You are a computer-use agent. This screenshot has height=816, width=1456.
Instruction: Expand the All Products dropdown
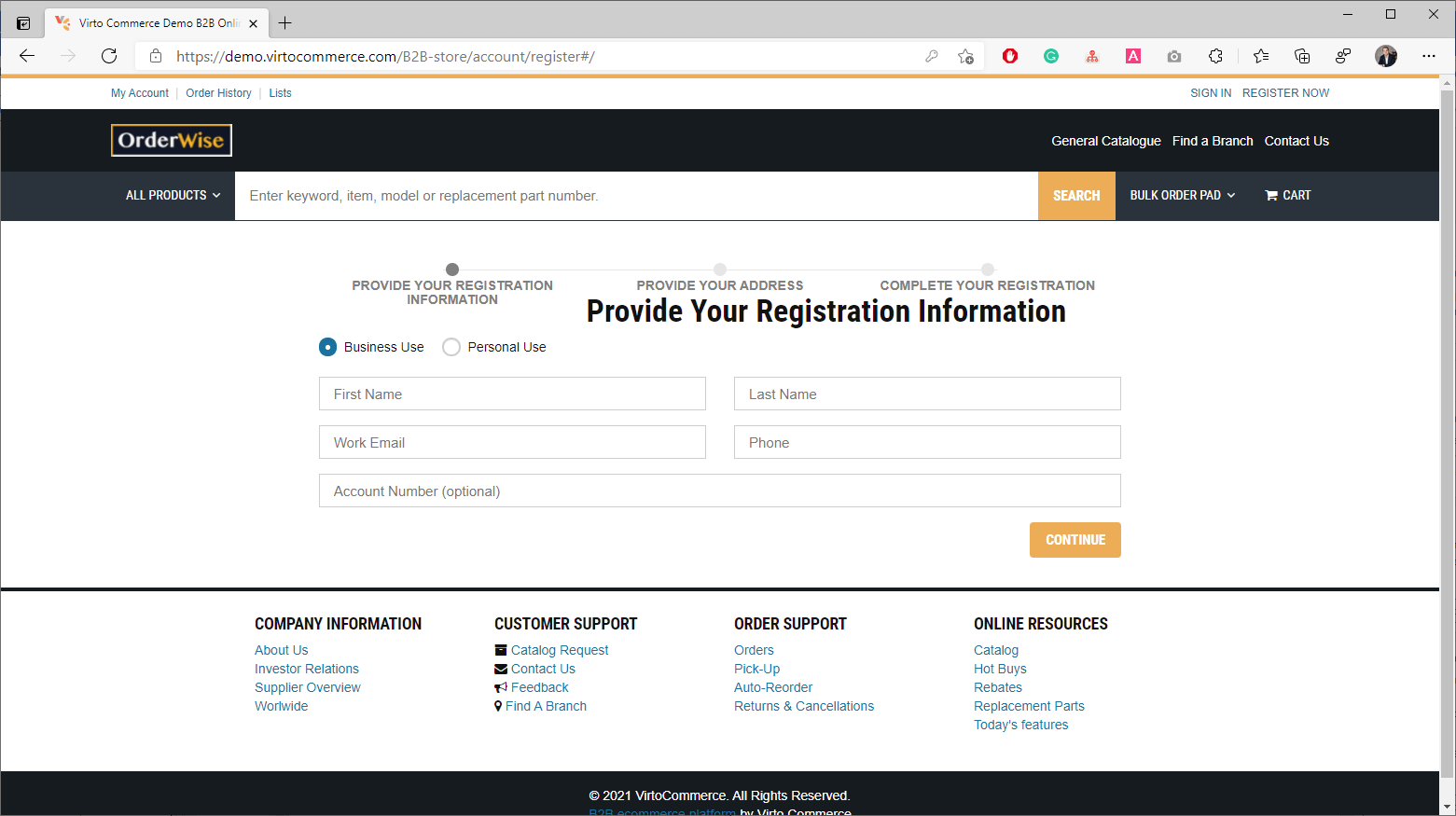pyautogui.click(x=173, y=196)
